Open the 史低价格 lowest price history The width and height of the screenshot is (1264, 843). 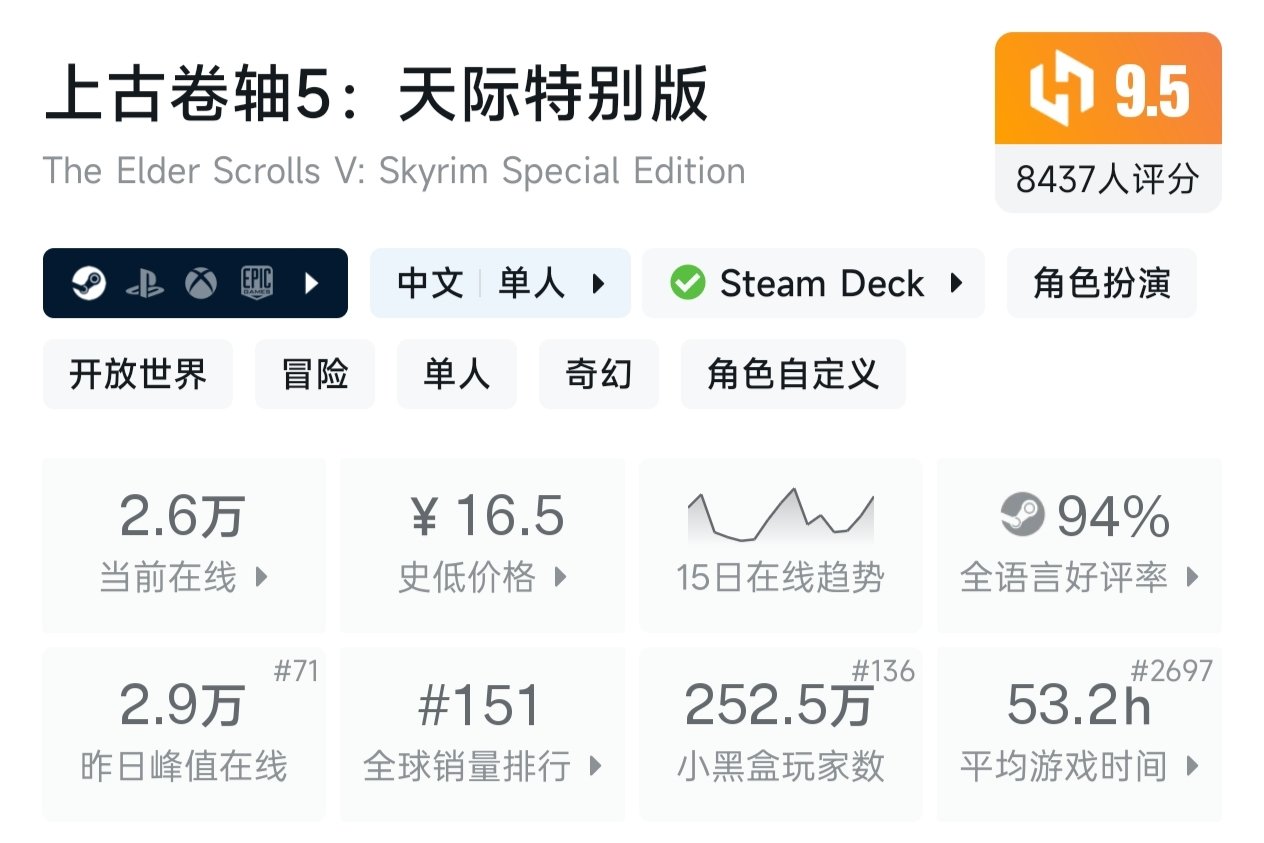(483, 546)
